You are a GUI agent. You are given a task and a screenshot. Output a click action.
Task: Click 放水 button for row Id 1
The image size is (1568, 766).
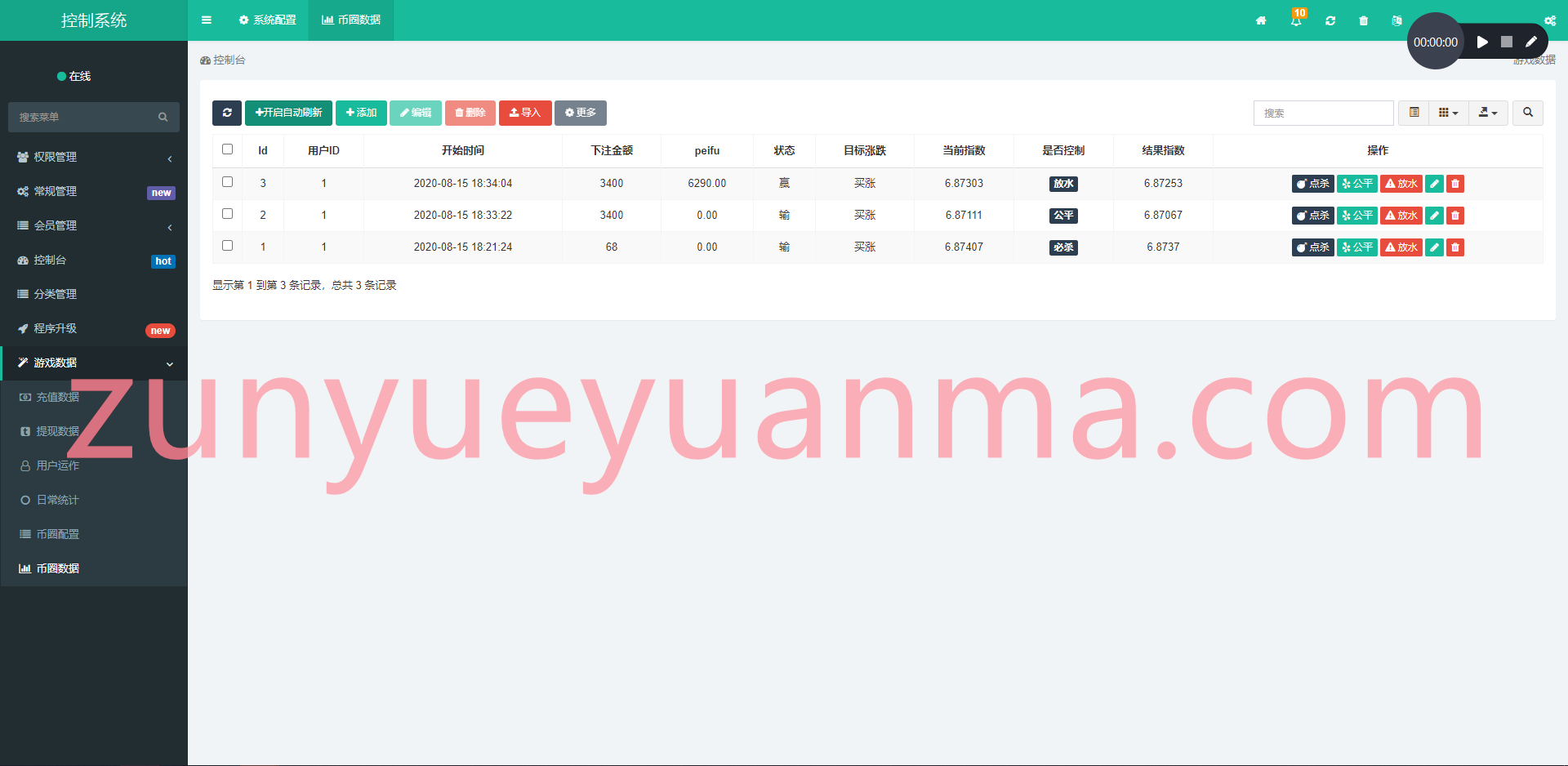(1401, 247)
